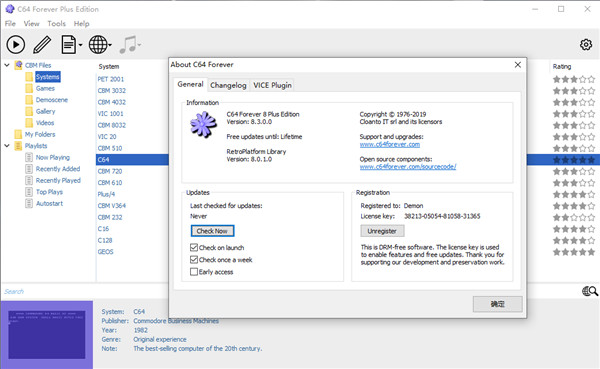Select CBM 510 in the system list
The width and height of the screenshot is (600, 369).
[x=110, y=148]
